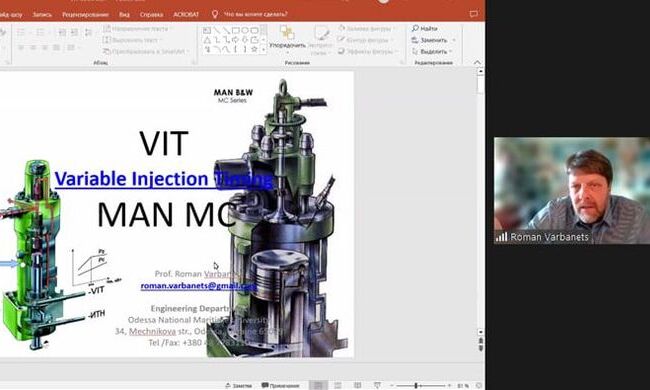Open the Выровнять текст dropdown

[x=133, y=40]
